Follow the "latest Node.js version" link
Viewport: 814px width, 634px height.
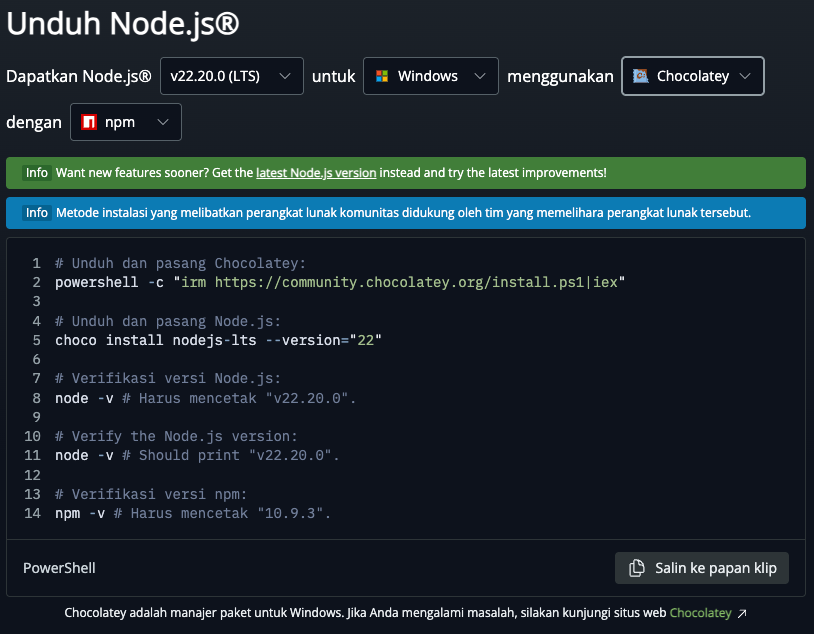click(316, 173)
